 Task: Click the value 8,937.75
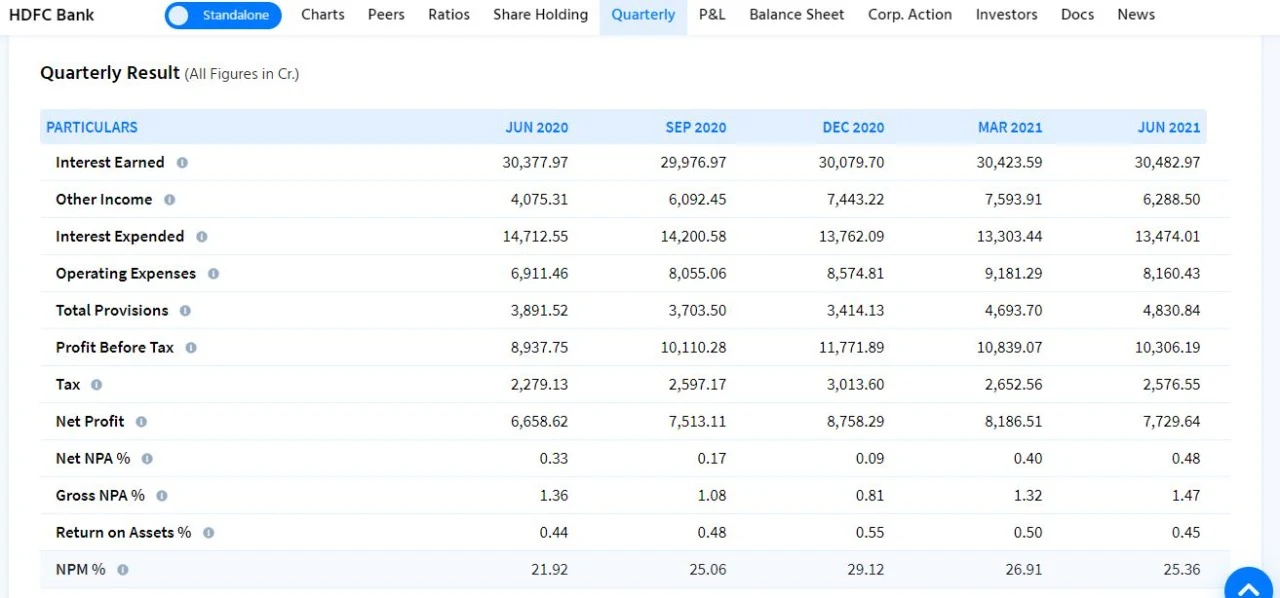point(539,348)
